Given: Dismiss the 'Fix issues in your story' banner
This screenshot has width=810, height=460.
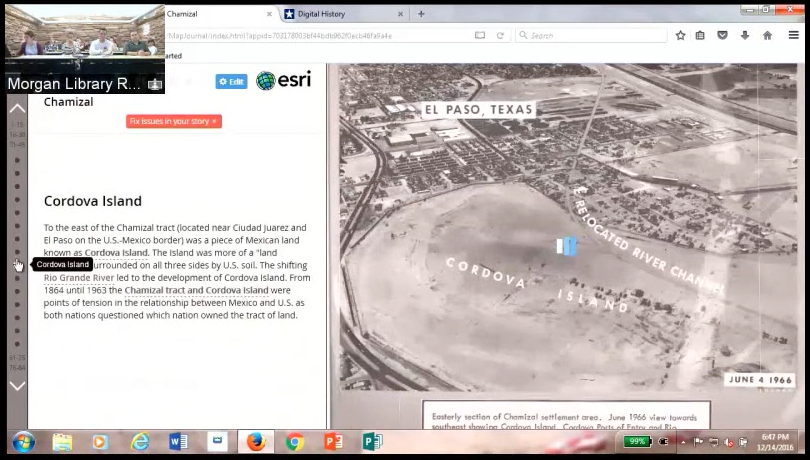Looking at the screenshot, I should tap(214, 121).
